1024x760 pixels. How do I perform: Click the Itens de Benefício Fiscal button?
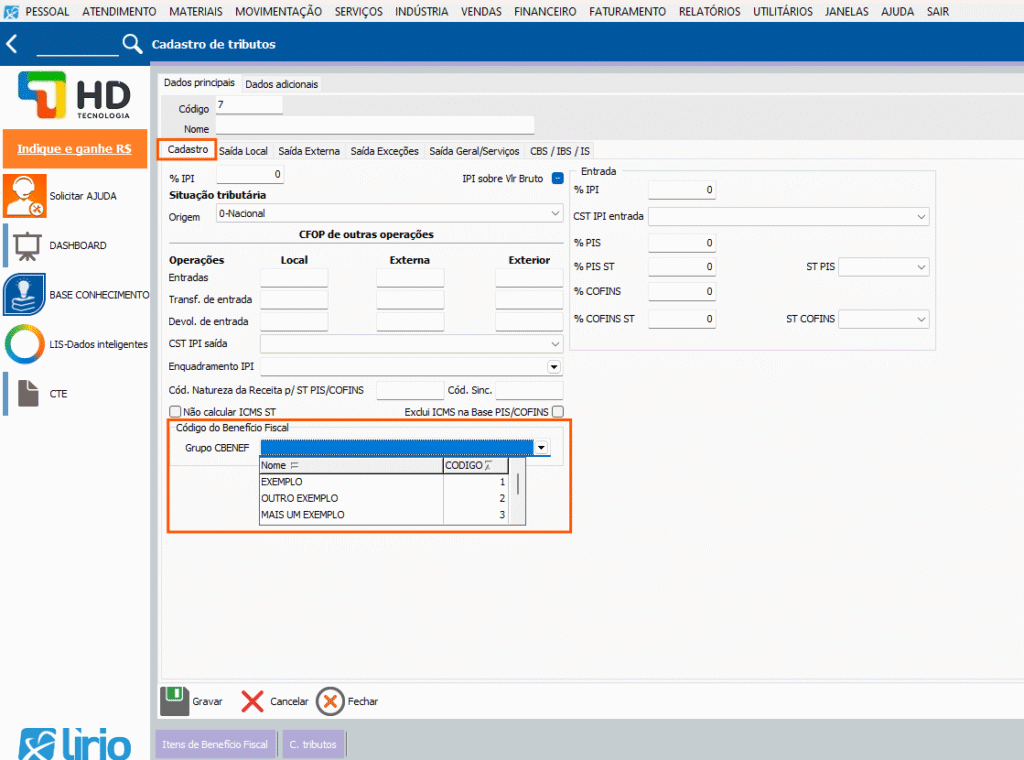tap(215, 744)
